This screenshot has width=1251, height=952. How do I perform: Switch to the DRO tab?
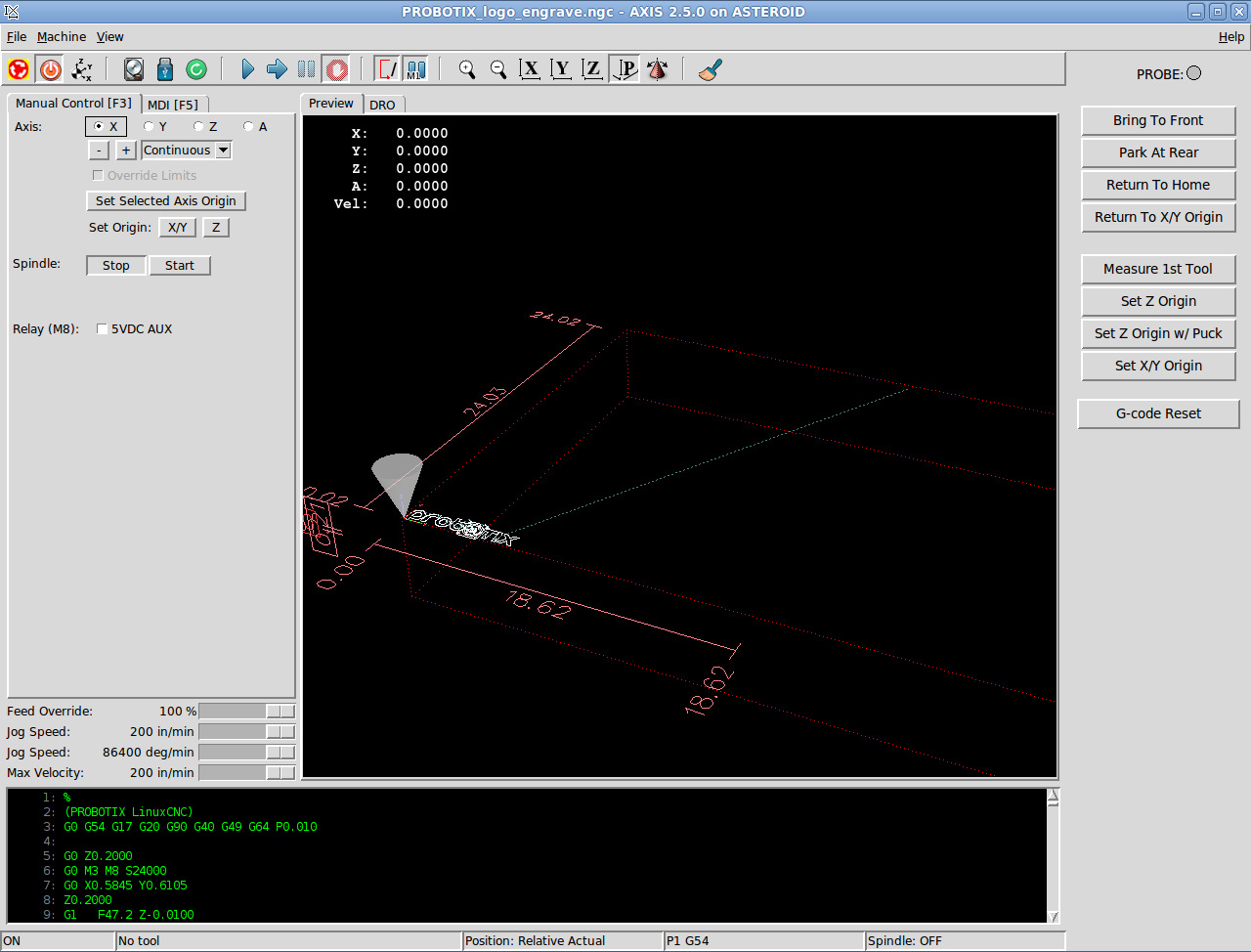coord(382,105)
